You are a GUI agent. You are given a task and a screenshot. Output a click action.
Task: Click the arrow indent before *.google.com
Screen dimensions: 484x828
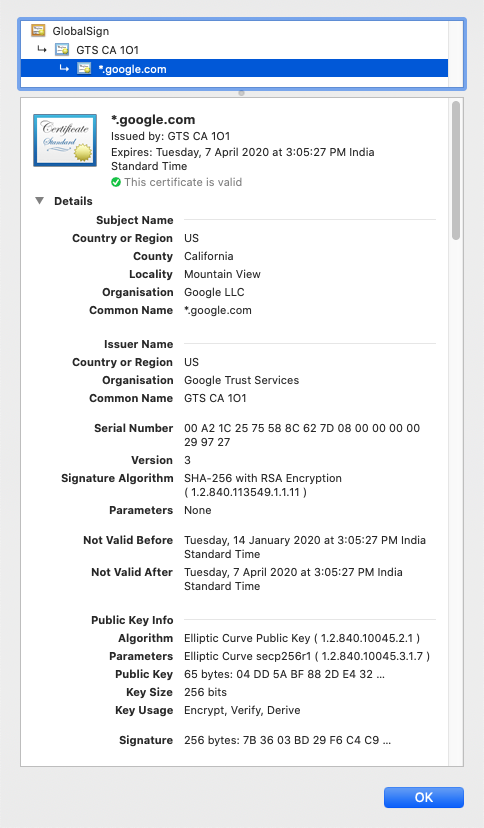64,68
